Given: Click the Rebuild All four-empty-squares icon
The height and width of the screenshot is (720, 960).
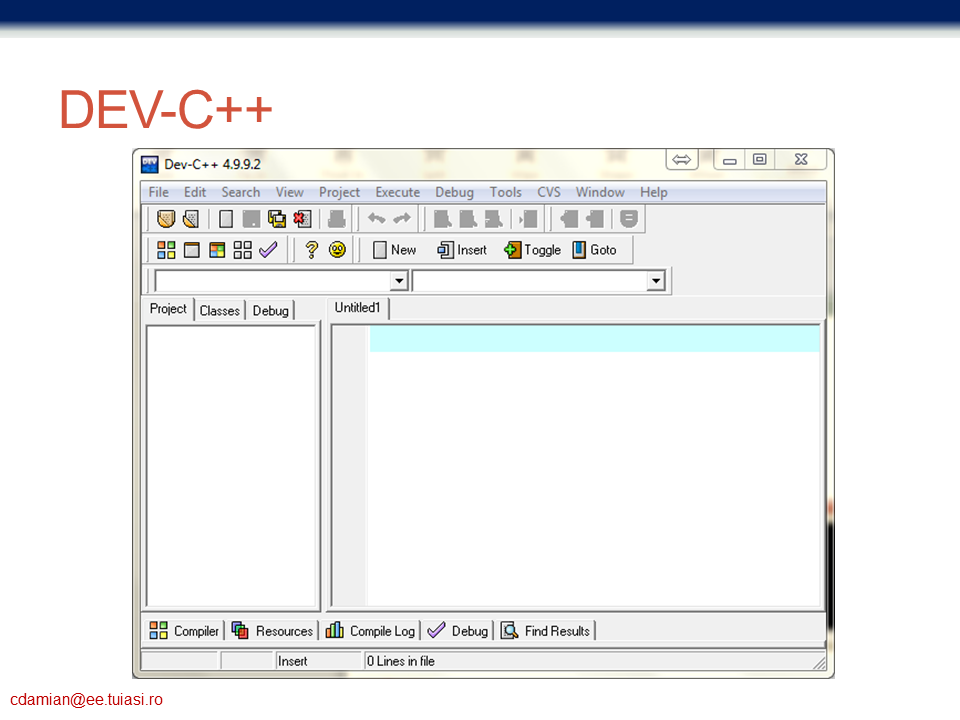Looking at the screenshot, I should pos(242,250).
